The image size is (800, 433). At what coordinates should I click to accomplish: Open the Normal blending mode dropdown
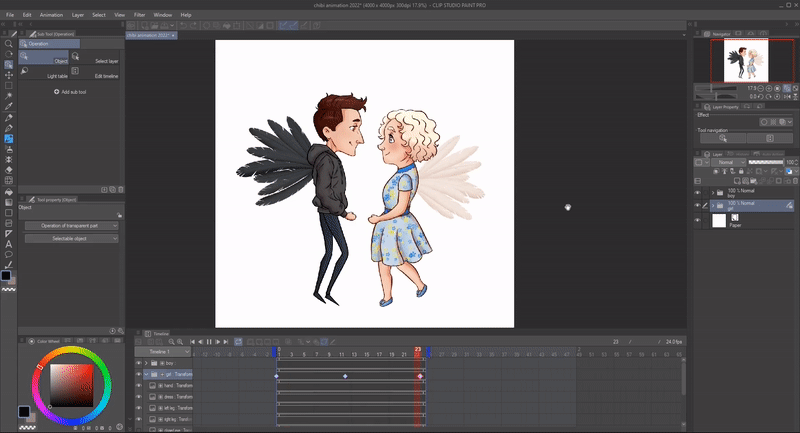click(730, 162)
